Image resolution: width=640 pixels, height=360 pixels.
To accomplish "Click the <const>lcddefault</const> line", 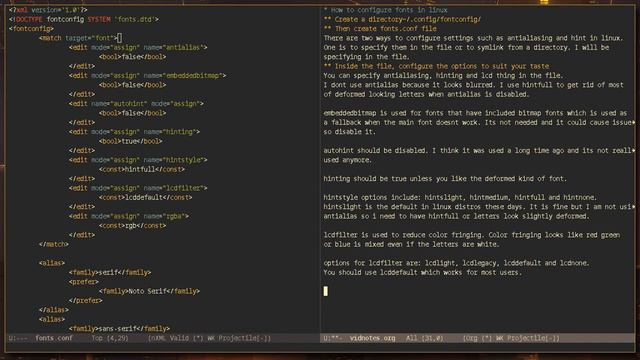I will click(145, 198).
